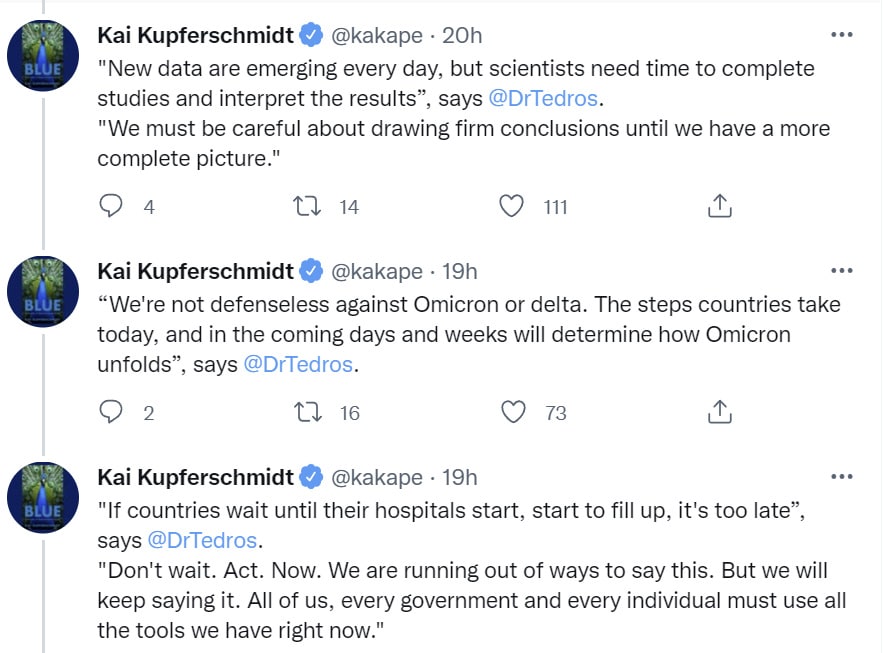View the first tweet's peacock profile avatar
This screenshot has height=653, width=883.
click(x=43, y=56)
